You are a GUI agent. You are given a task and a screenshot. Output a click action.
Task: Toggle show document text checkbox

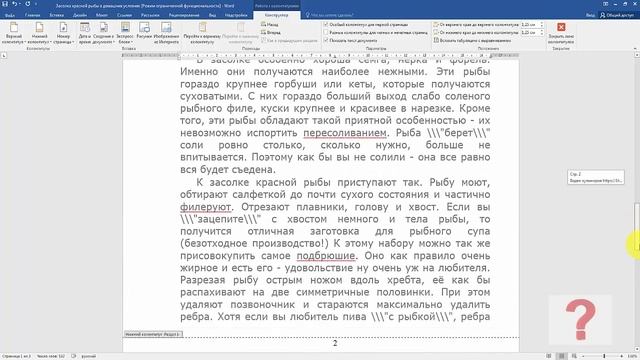pyautogui.click(x=326, y=40)
